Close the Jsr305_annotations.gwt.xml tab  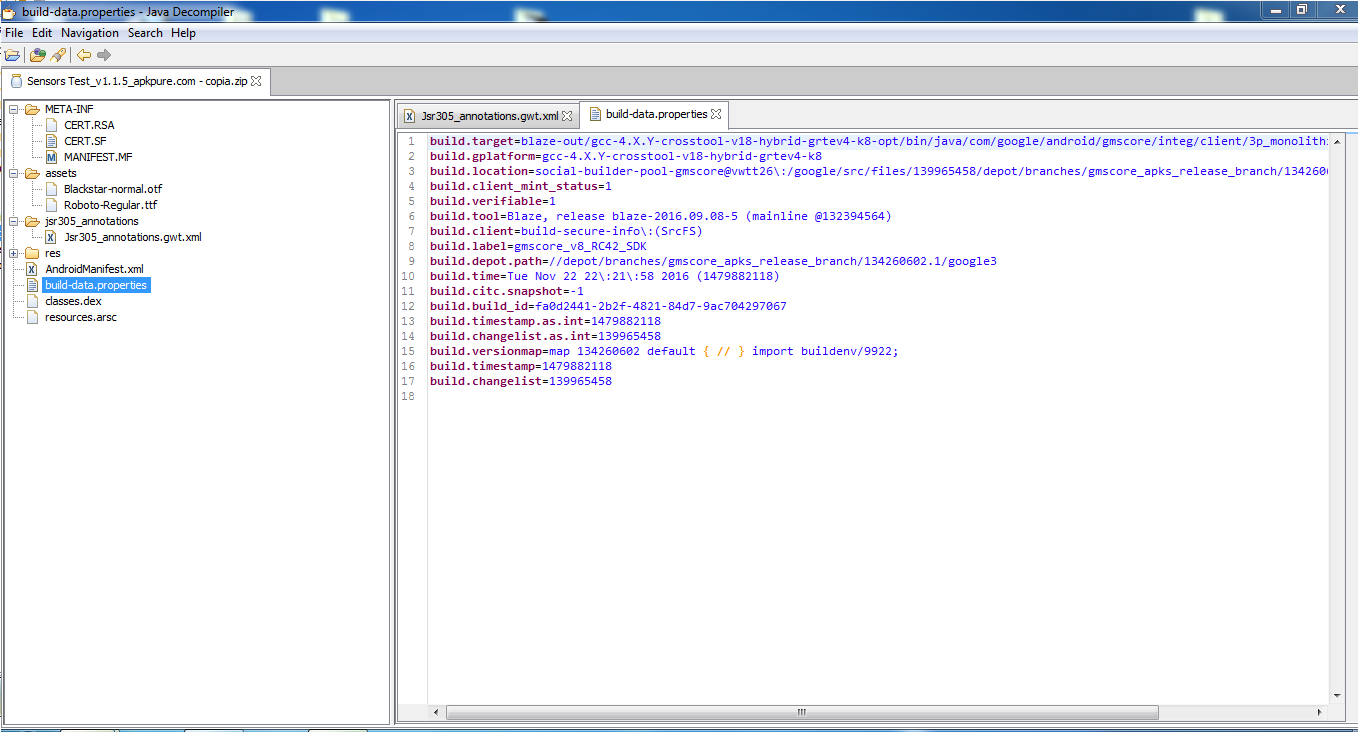point(567,116)
